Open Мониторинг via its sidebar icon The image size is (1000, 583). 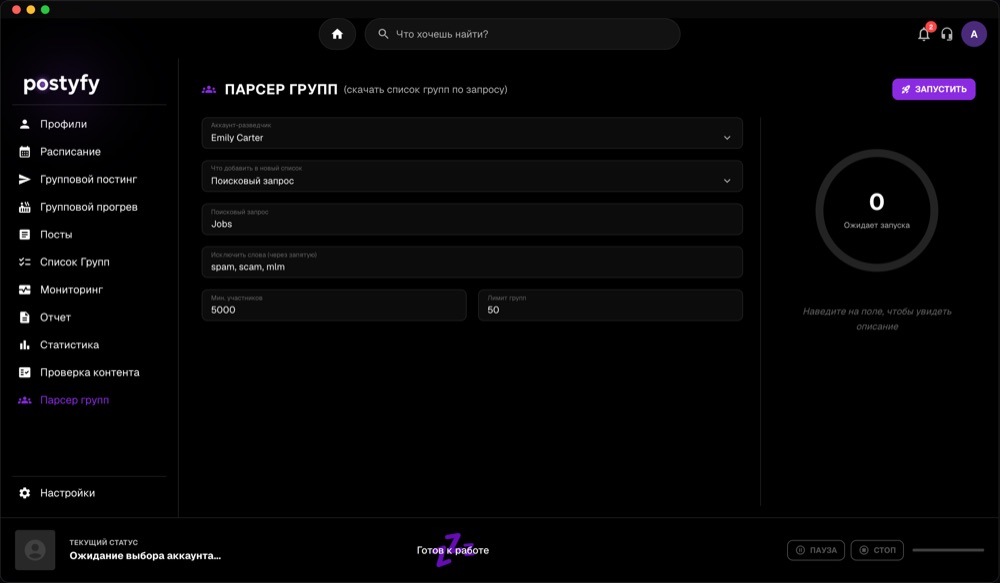point(24,290)
